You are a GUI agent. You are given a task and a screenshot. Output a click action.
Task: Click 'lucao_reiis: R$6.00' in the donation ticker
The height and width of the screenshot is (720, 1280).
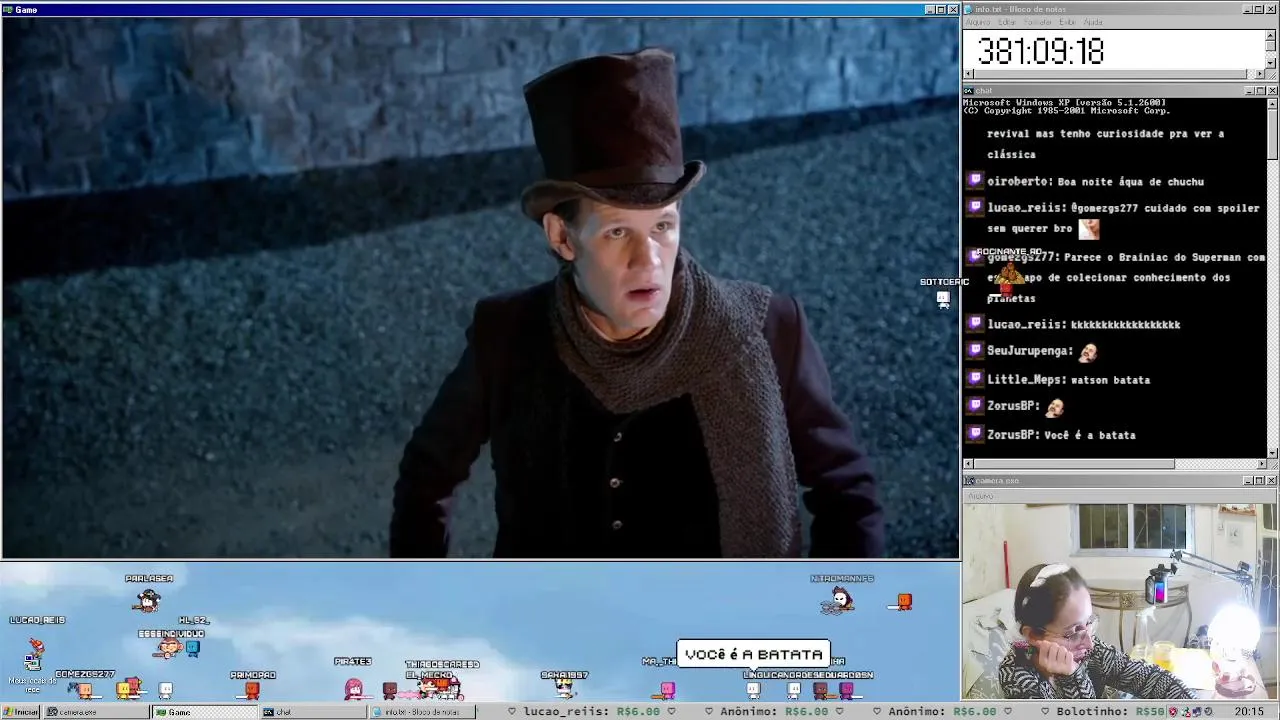[592, 712]
